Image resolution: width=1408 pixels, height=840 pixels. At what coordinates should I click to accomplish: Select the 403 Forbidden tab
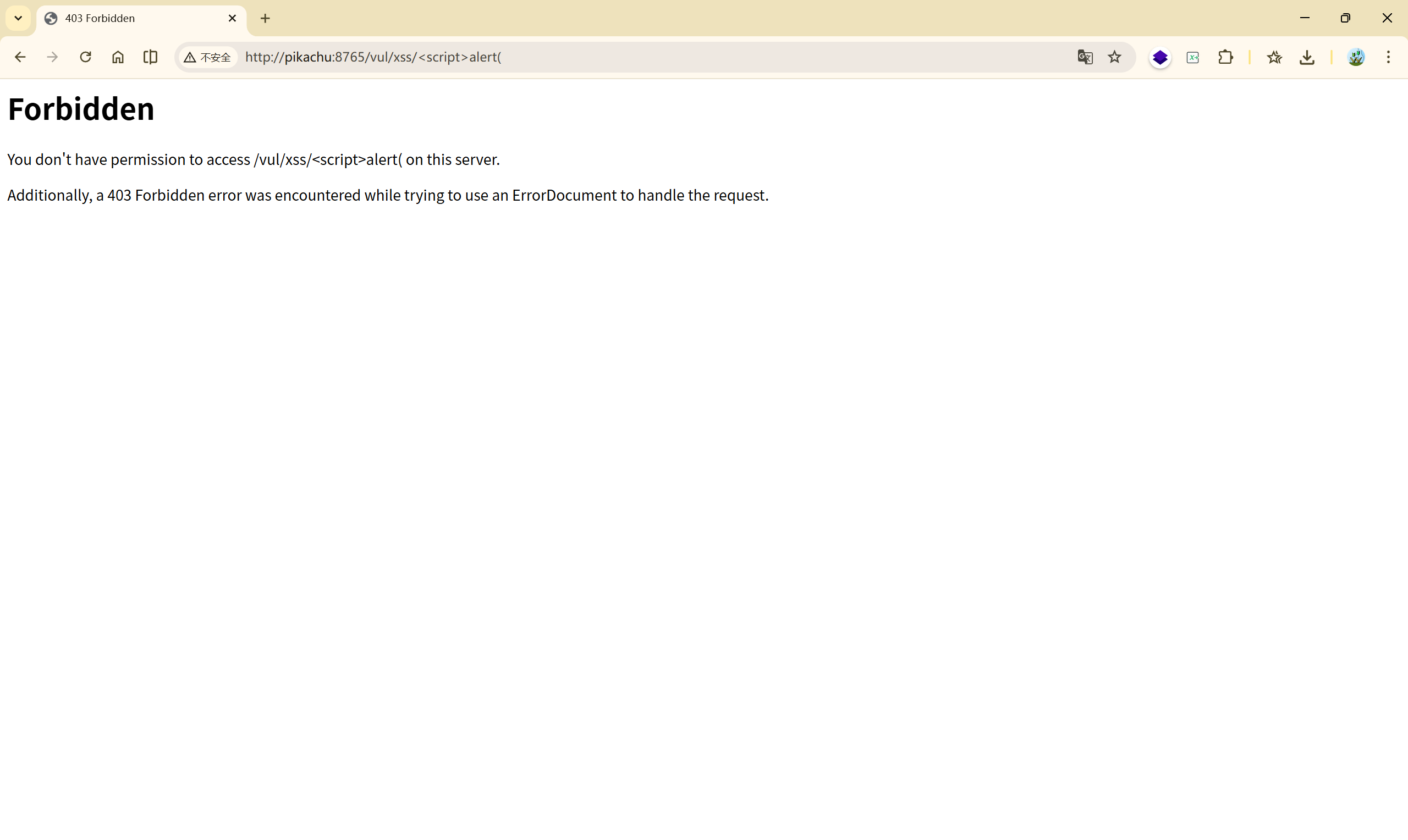point(130,18)
